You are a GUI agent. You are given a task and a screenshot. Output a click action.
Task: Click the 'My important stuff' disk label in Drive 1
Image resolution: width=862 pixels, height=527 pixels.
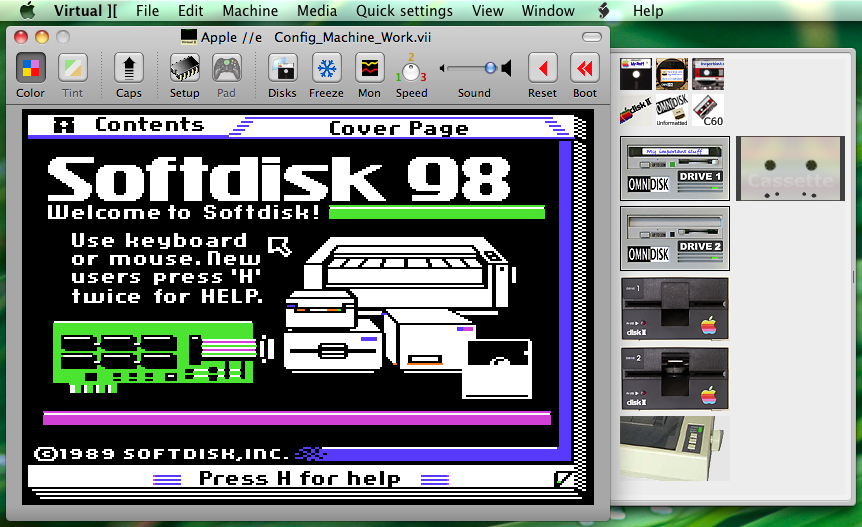(675, 151)
